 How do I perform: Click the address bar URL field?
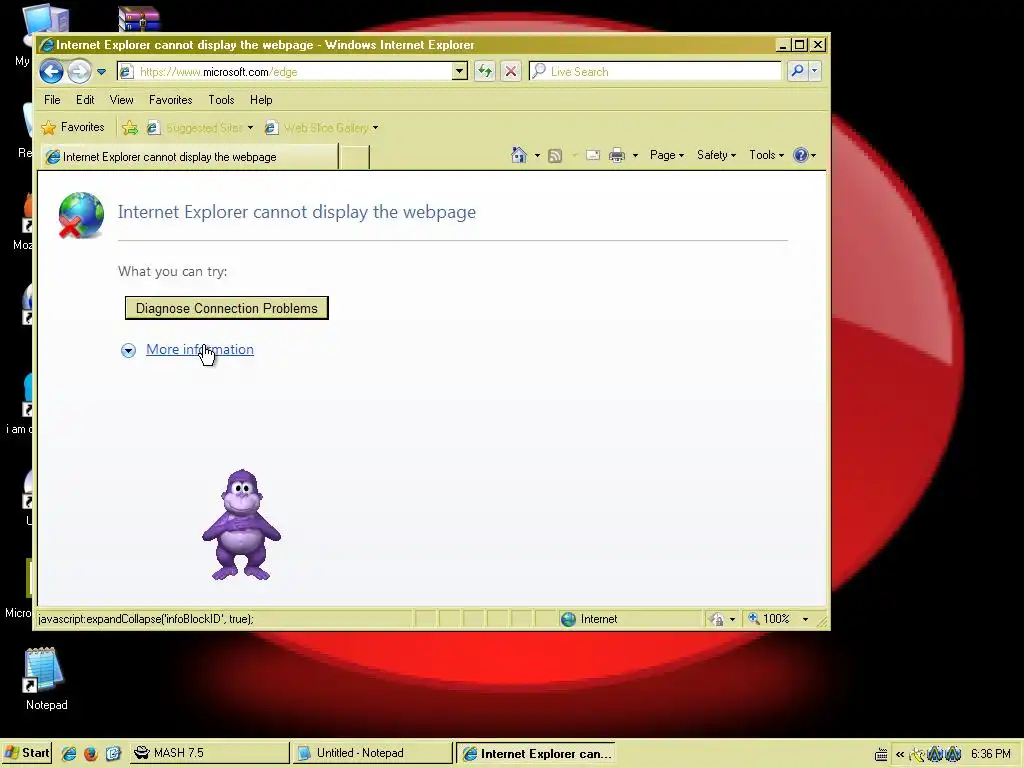click(285, 71)
